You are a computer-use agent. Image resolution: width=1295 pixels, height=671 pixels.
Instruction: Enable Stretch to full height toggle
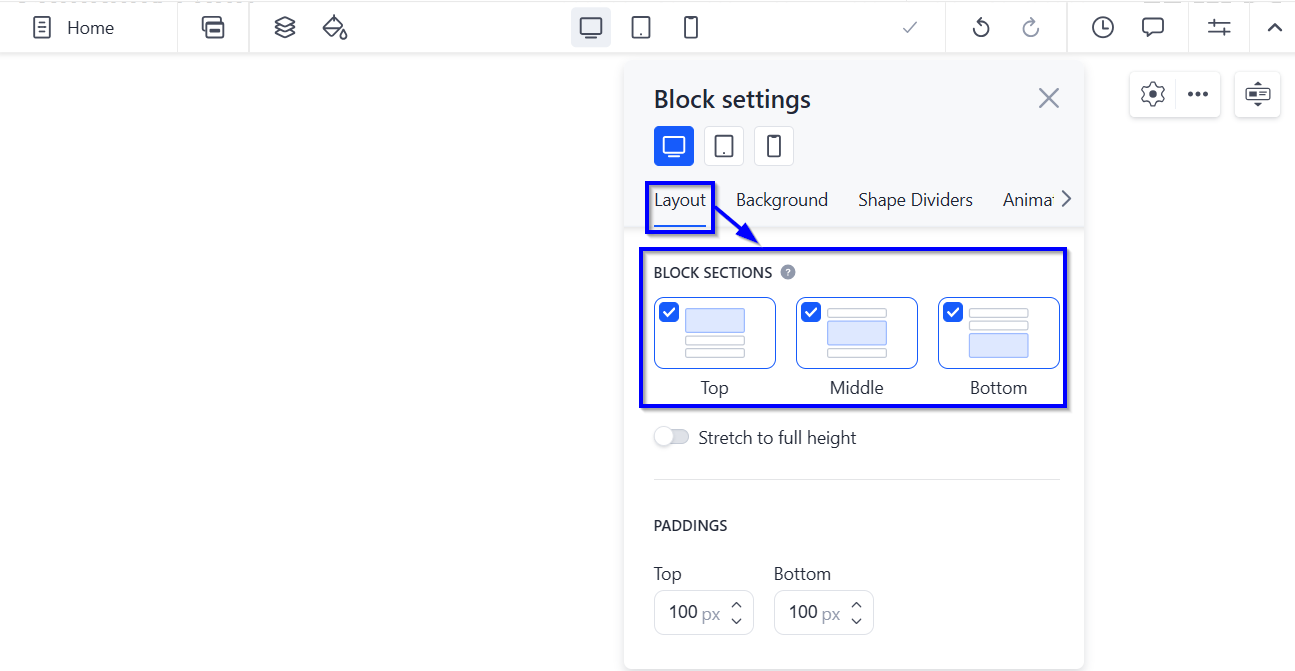pyautogui.click(x=672, y=437)
